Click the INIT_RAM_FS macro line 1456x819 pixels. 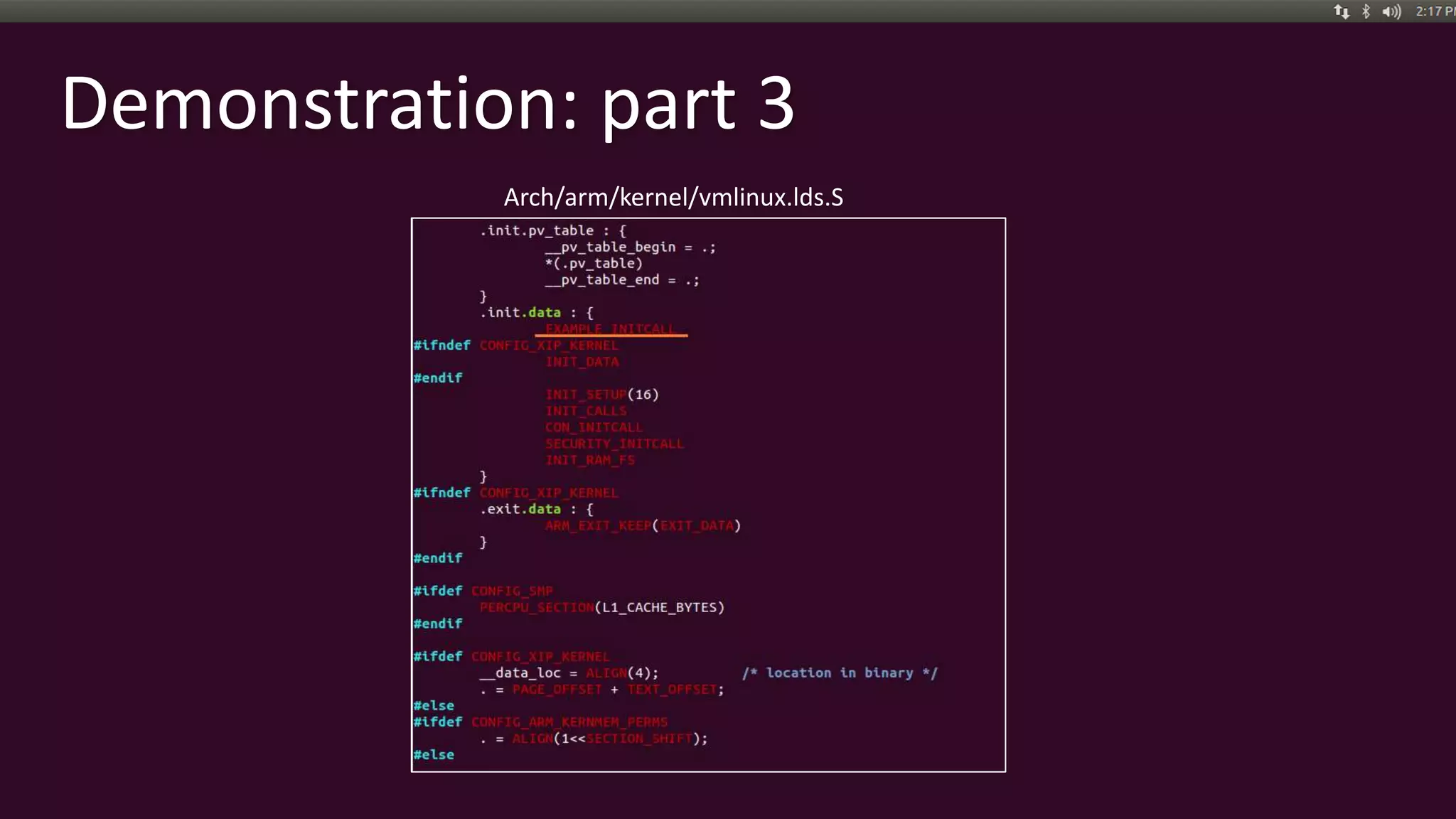click(590, 460)
